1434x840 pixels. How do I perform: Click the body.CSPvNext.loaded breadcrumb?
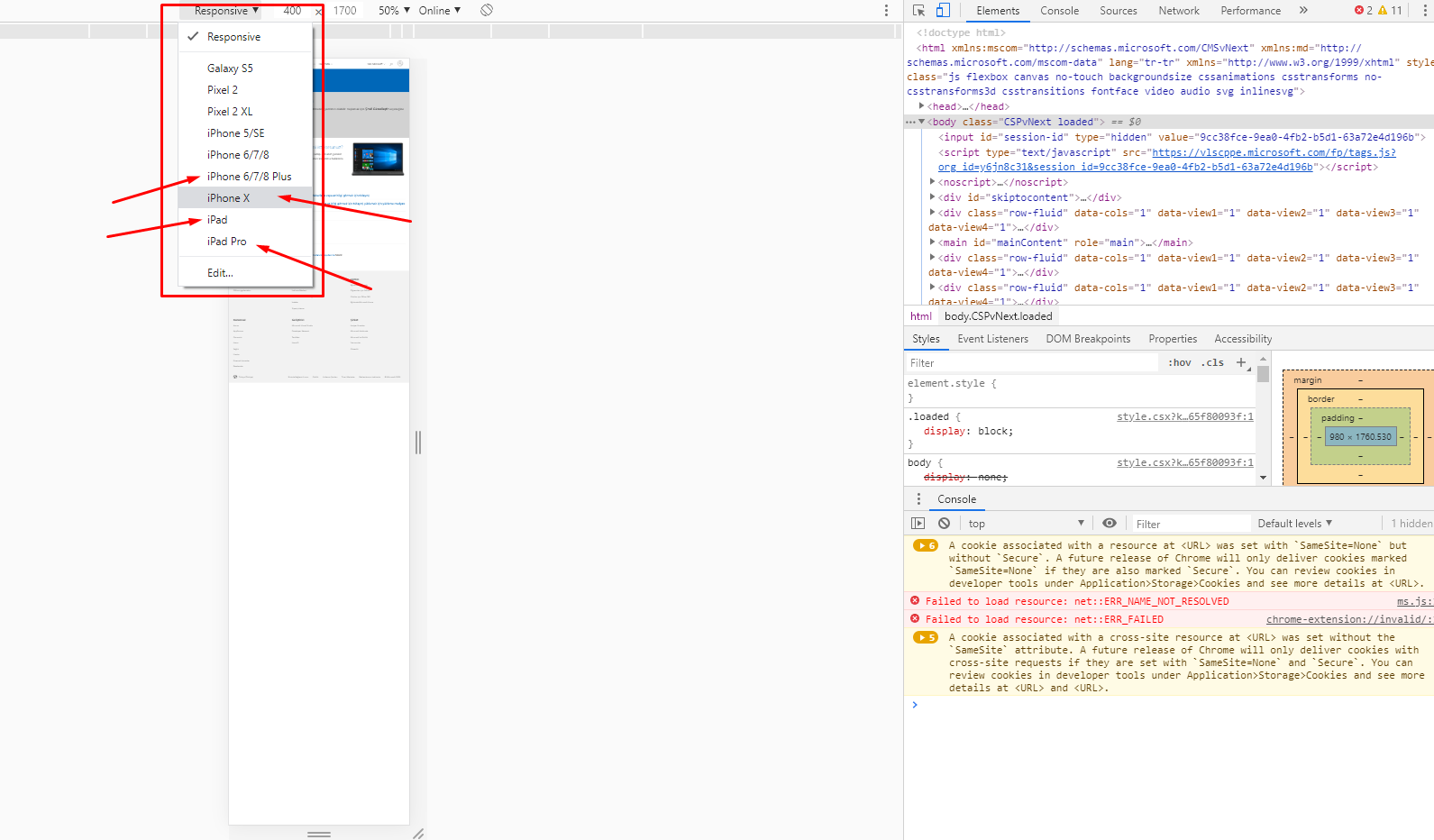click(999, 316)
